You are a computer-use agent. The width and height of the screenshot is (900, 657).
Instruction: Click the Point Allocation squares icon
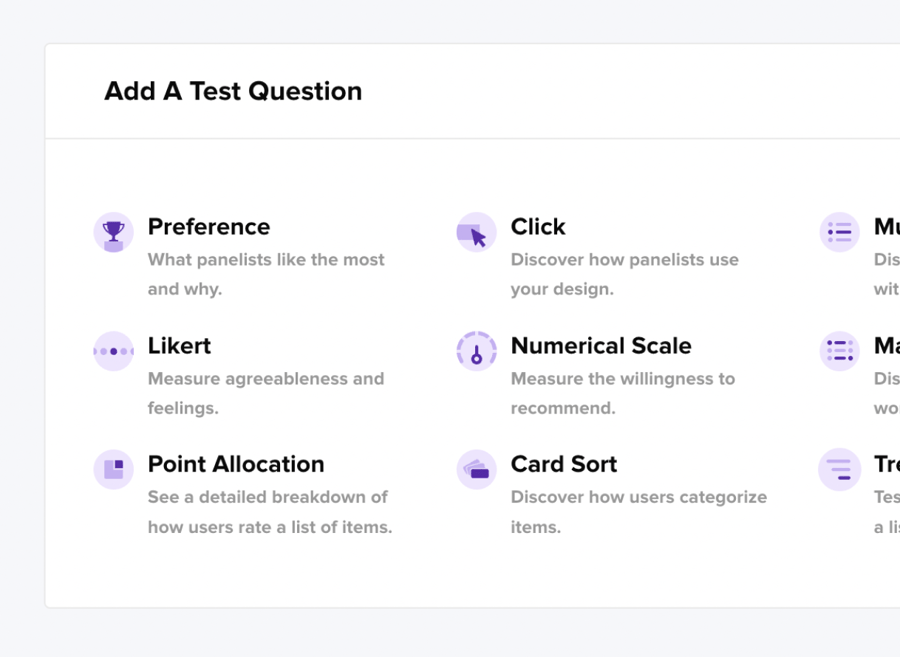click(x=114, y=469)
